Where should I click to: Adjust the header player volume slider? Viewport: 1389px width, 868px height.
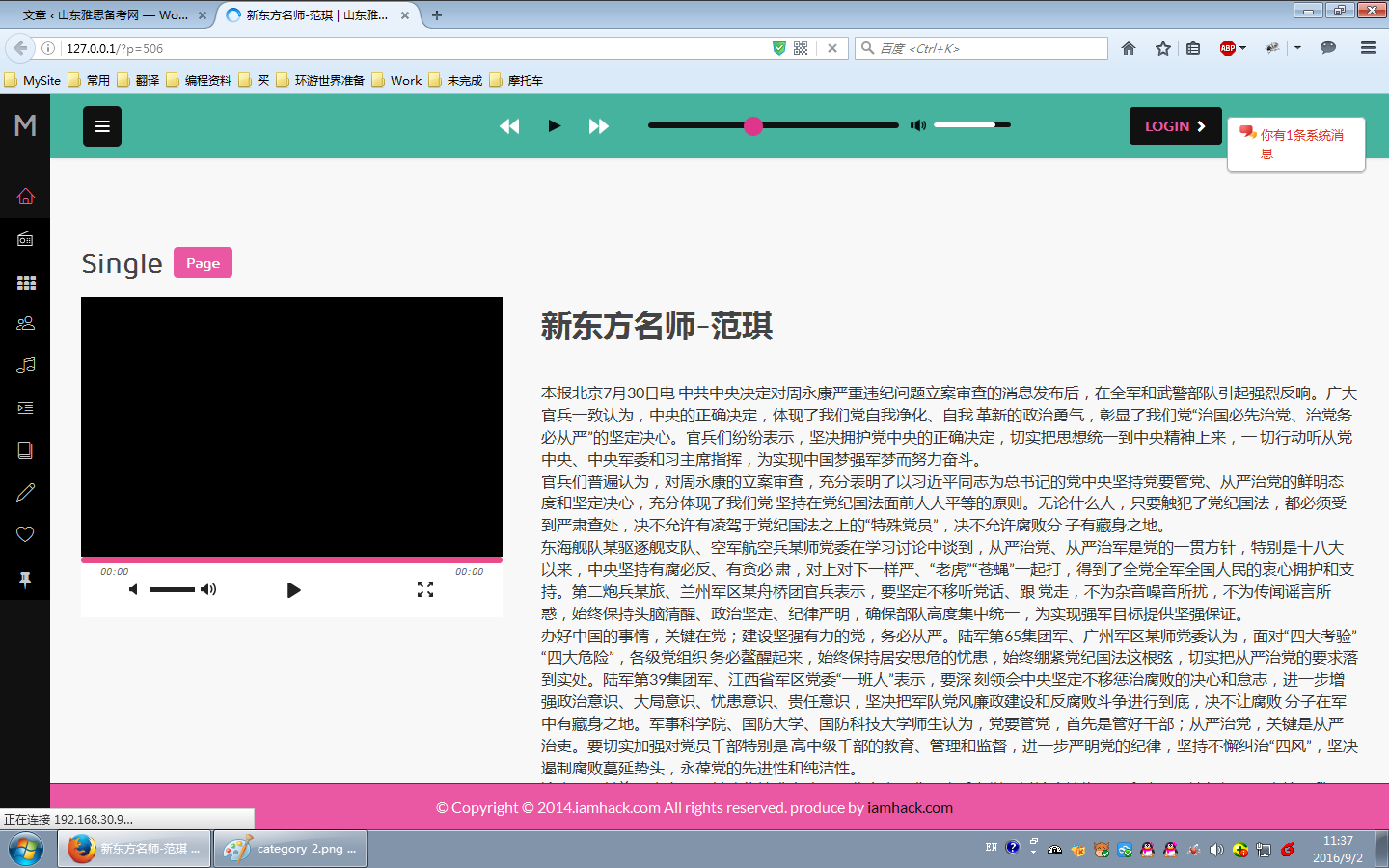point(972,125)
